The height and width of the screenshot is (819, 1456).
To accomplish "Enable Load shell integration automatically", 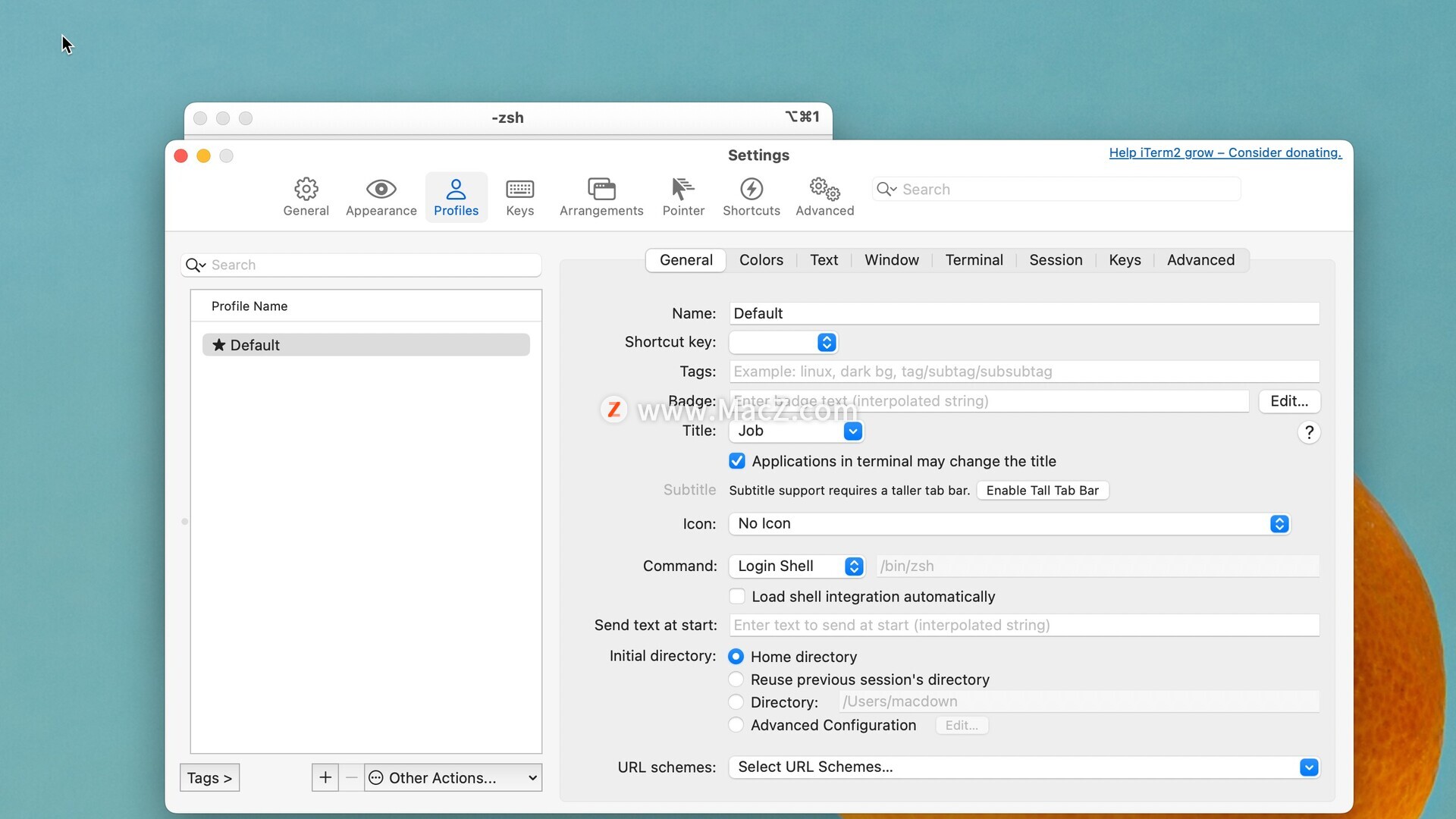I will tap(737, 597).
